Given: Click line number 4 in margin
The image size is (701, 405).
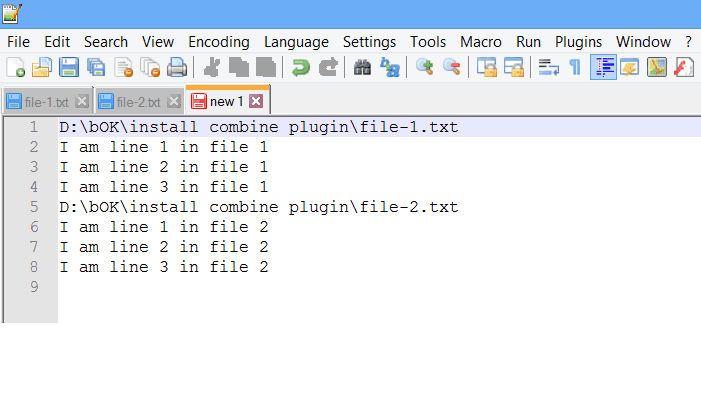Looking at the screenshot, I should tap(34, 187).
